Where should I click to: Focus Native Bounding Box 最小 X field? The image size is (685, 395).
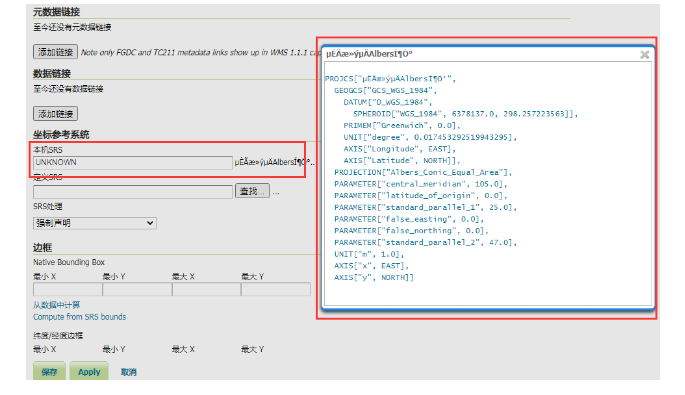click(x=68, y=289)
